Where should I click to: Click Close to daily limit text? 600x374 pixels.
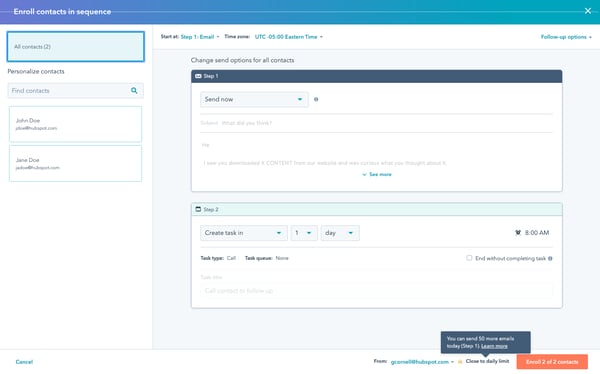[x=488, y=361]
